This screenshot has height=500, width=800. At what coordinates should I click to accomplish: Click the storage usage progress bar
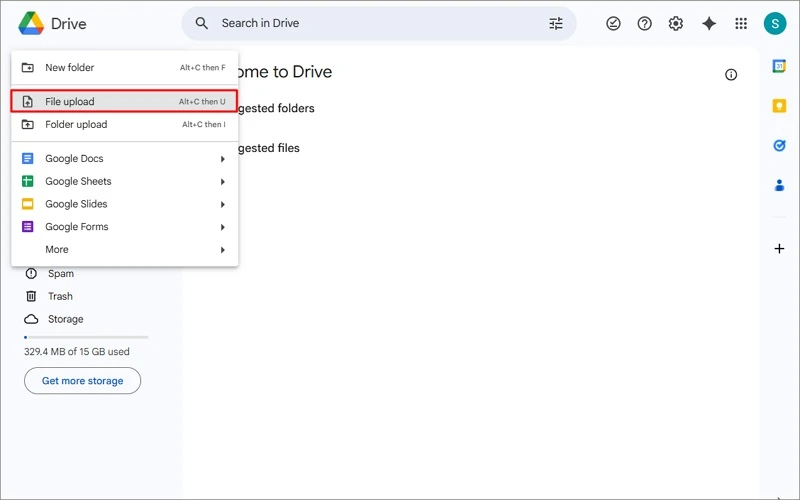coord(86,337)
